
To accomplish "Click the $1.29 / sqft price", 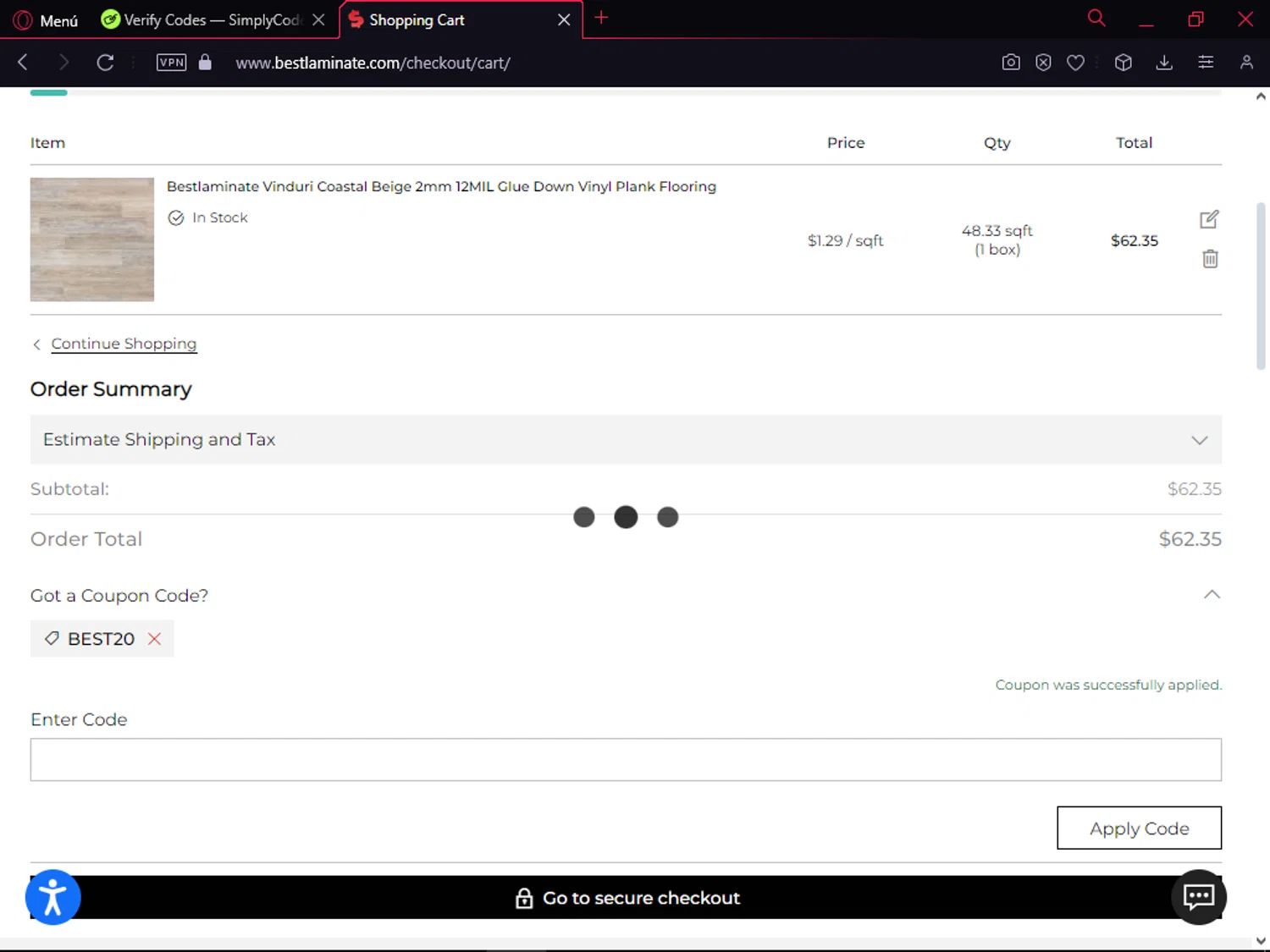I will pyautogui.click(x=845, y=240).
